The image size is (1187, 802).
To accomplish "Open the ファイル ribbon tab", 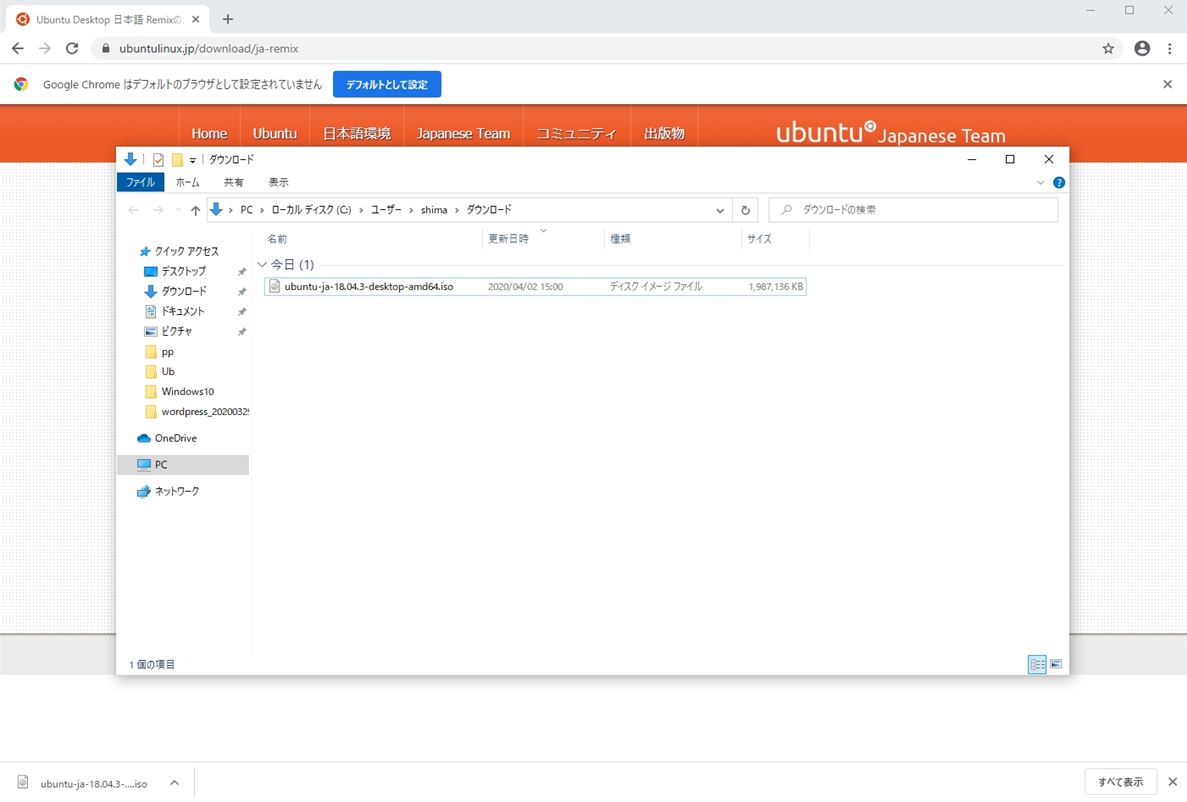I will tap(140, 183).
